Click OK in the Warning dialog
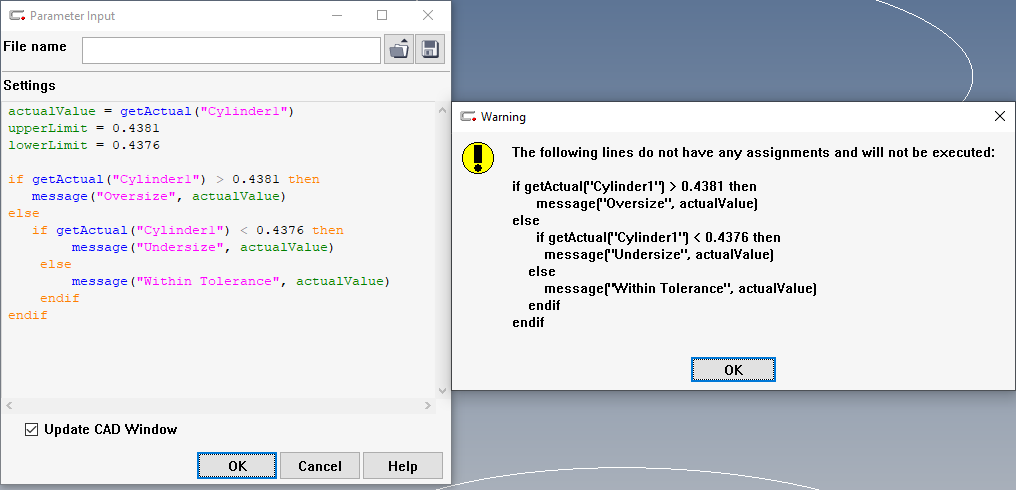The height and width of the screenshot is (490, 1016). tap(733, 369)
